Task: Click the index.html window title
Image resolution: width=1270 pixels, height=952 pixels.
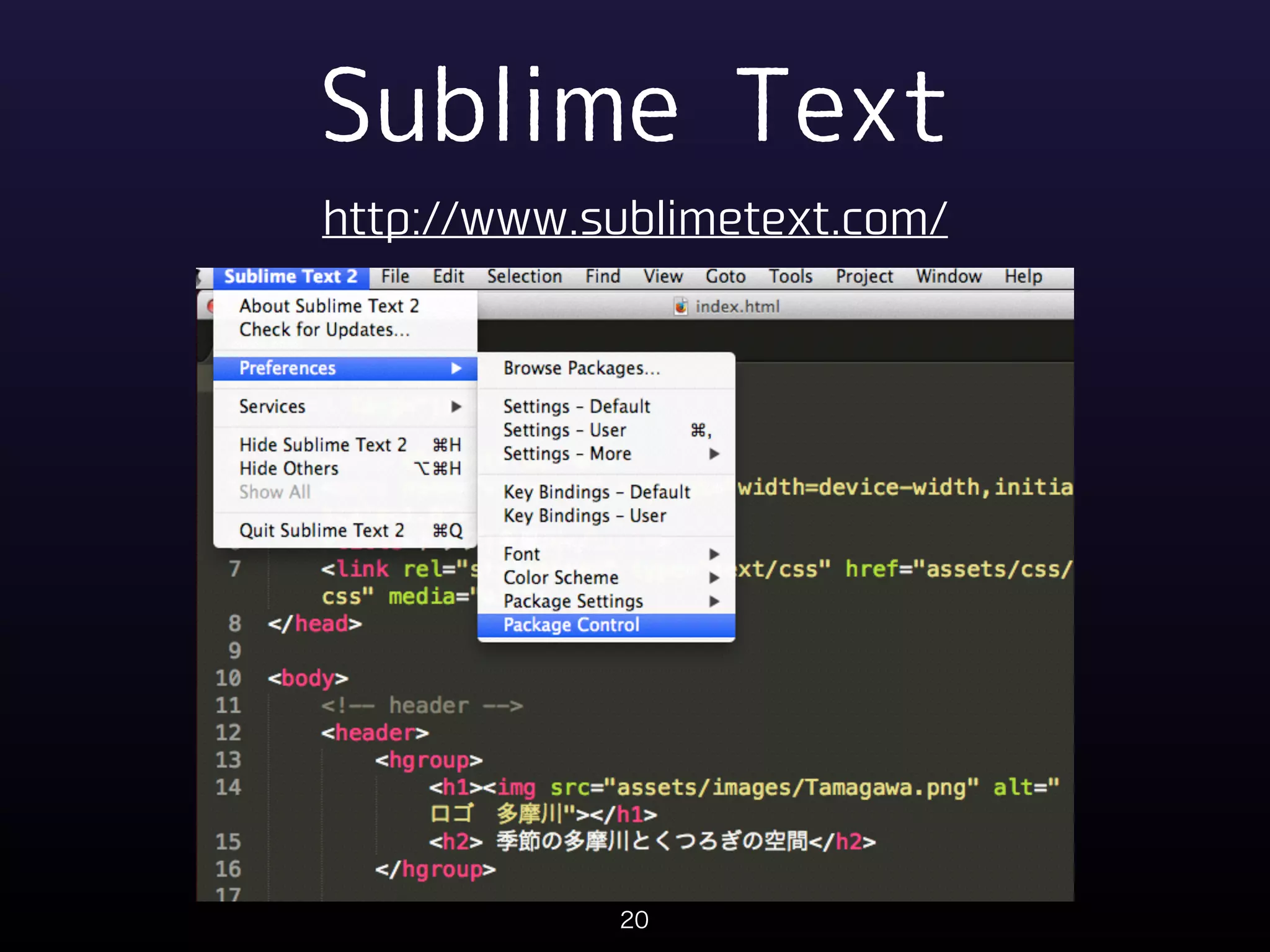Action: pyautogui.click(x=737, y=307)
